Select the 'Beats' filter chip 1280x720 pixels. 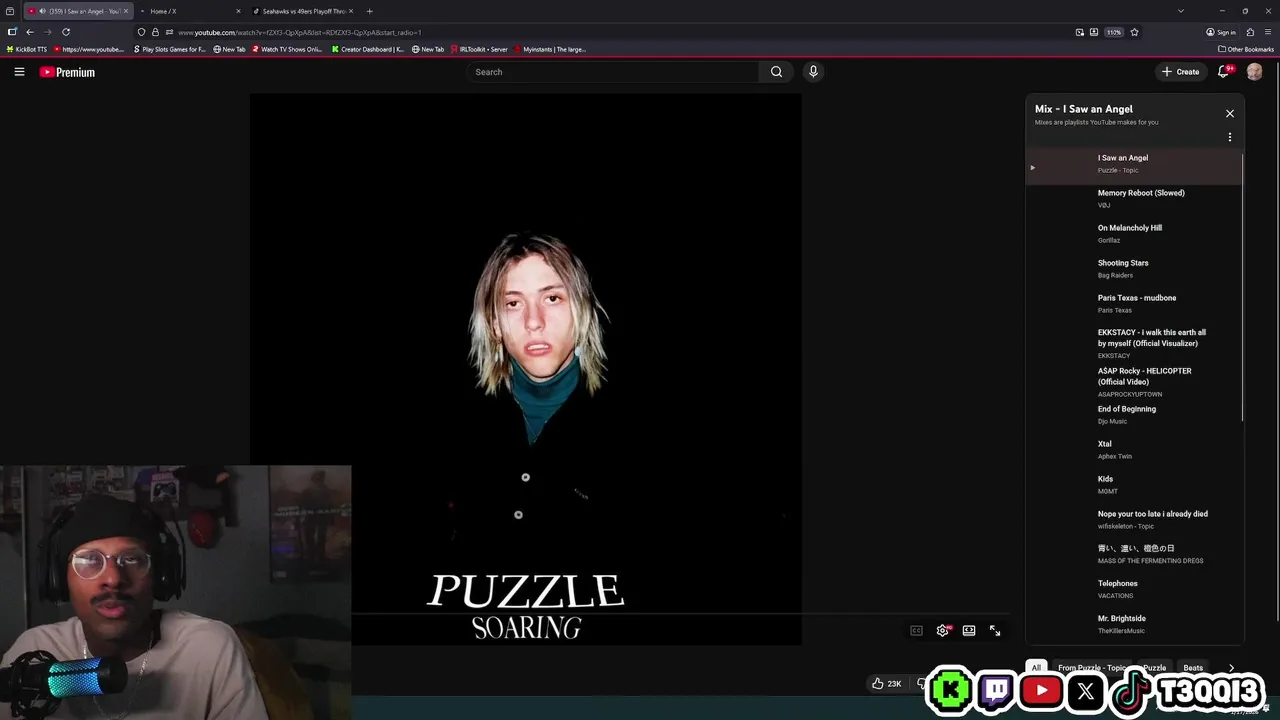[x=1193, y=668]
